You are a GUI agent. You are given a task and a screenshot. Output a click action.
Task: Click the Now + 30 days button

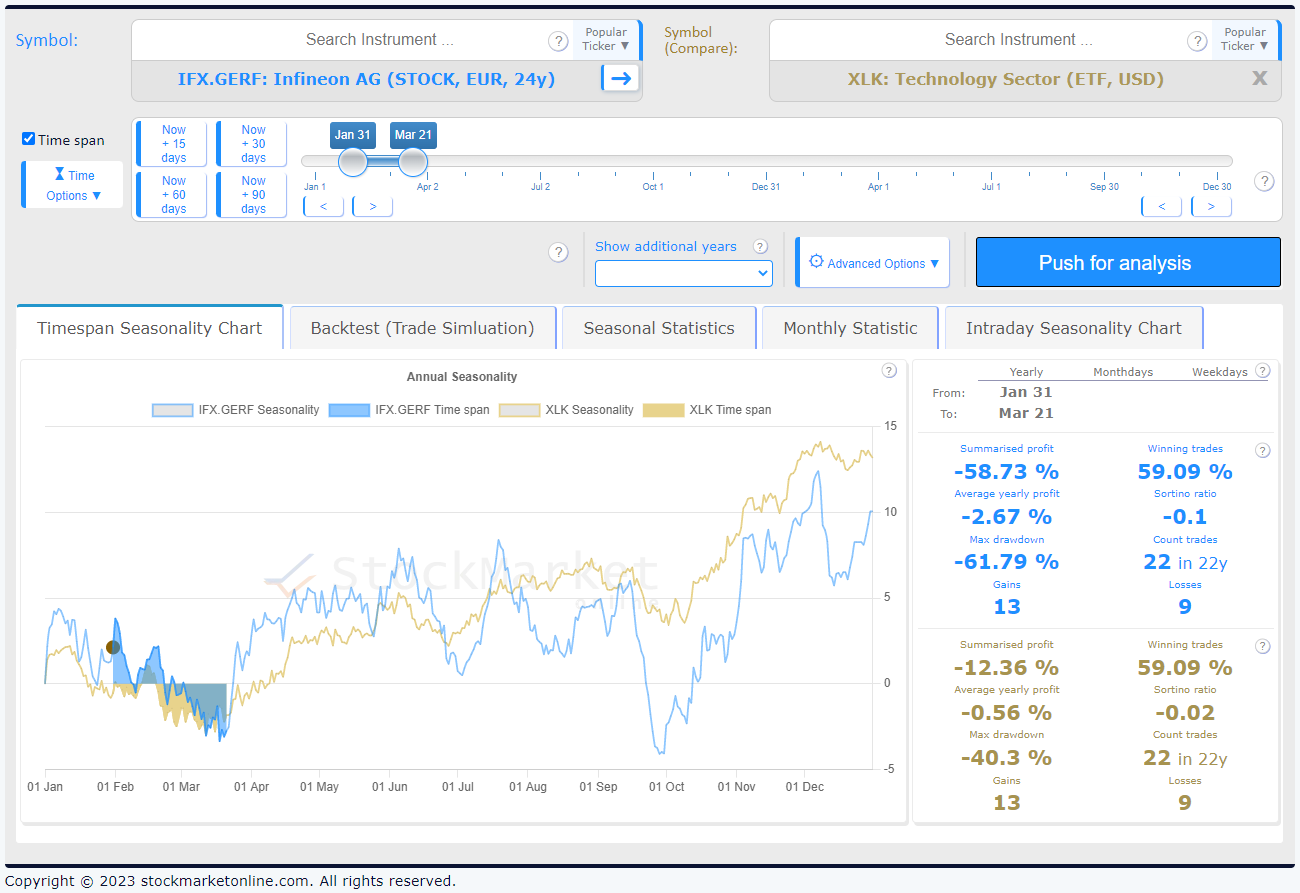(253, 144)
